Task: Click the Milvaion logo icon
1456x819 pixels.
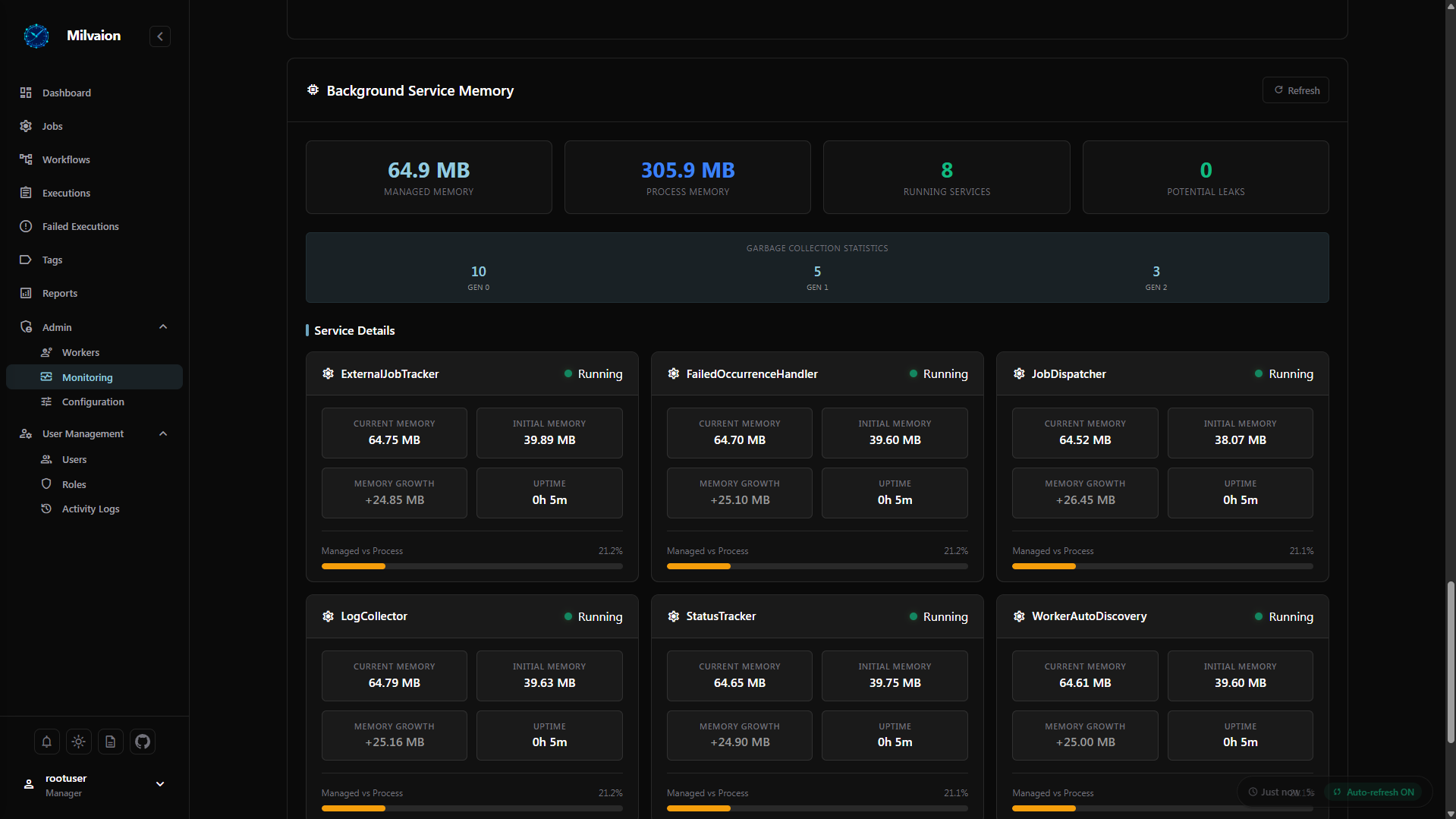Action: tap(36, 36)
